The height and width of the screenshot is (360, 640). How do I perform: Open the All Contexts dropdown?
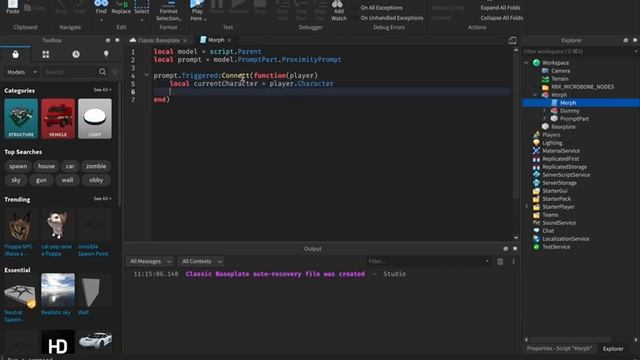[202, 261]
